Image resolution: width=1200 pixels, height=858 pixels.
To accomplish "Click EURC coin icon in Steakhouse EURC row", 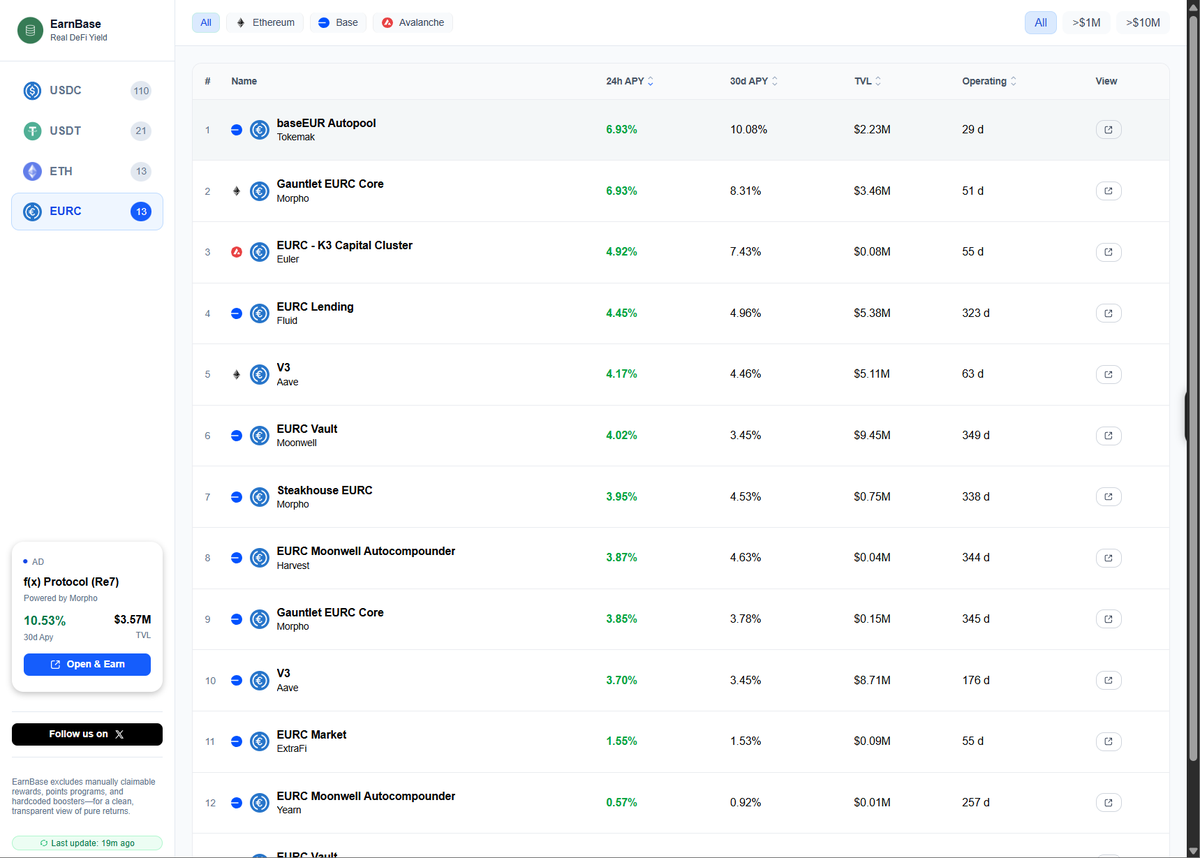I will tap(260, 497).
